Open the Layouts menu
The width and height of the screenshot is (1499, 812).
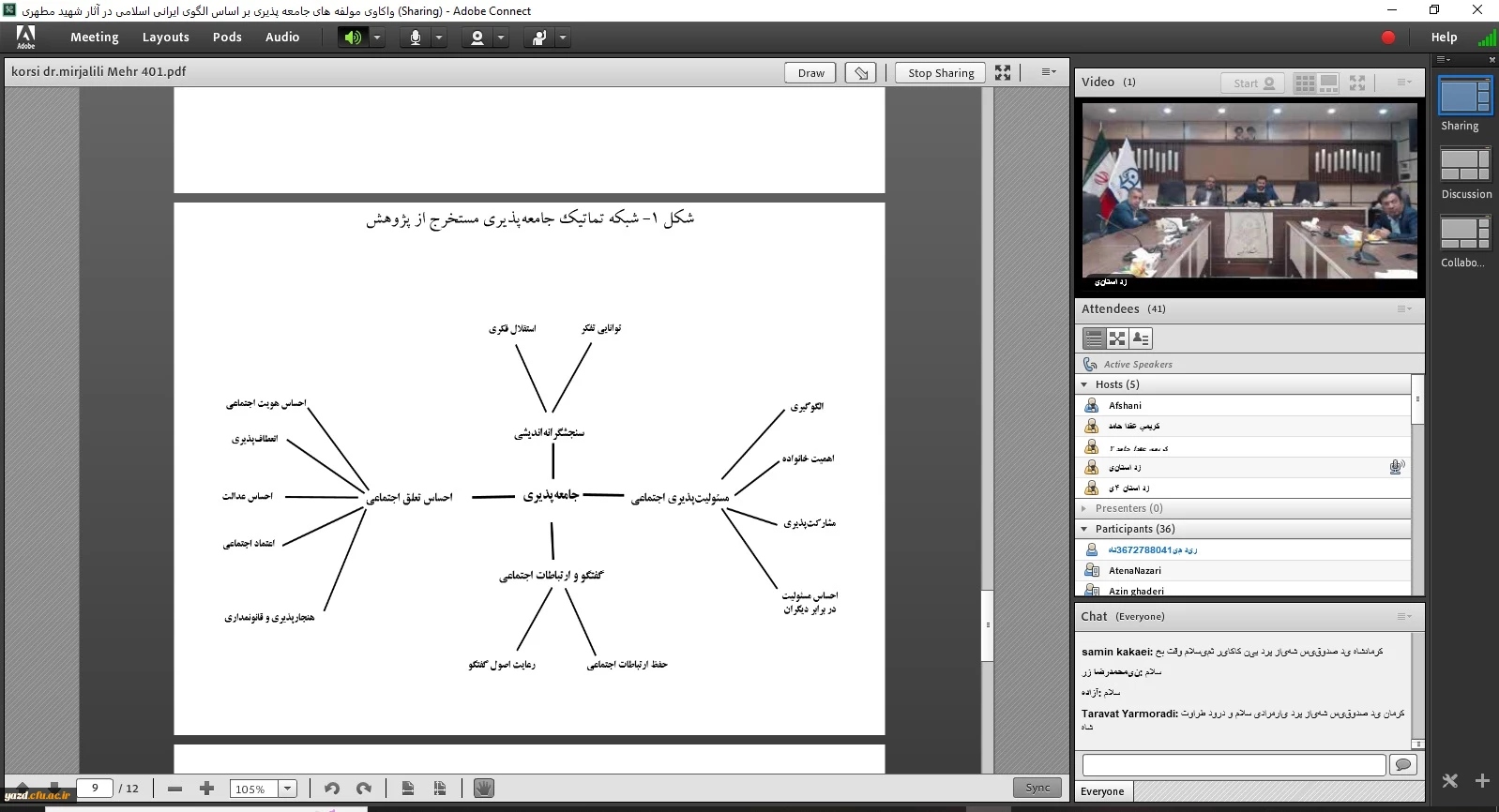(x=165, y=38)
